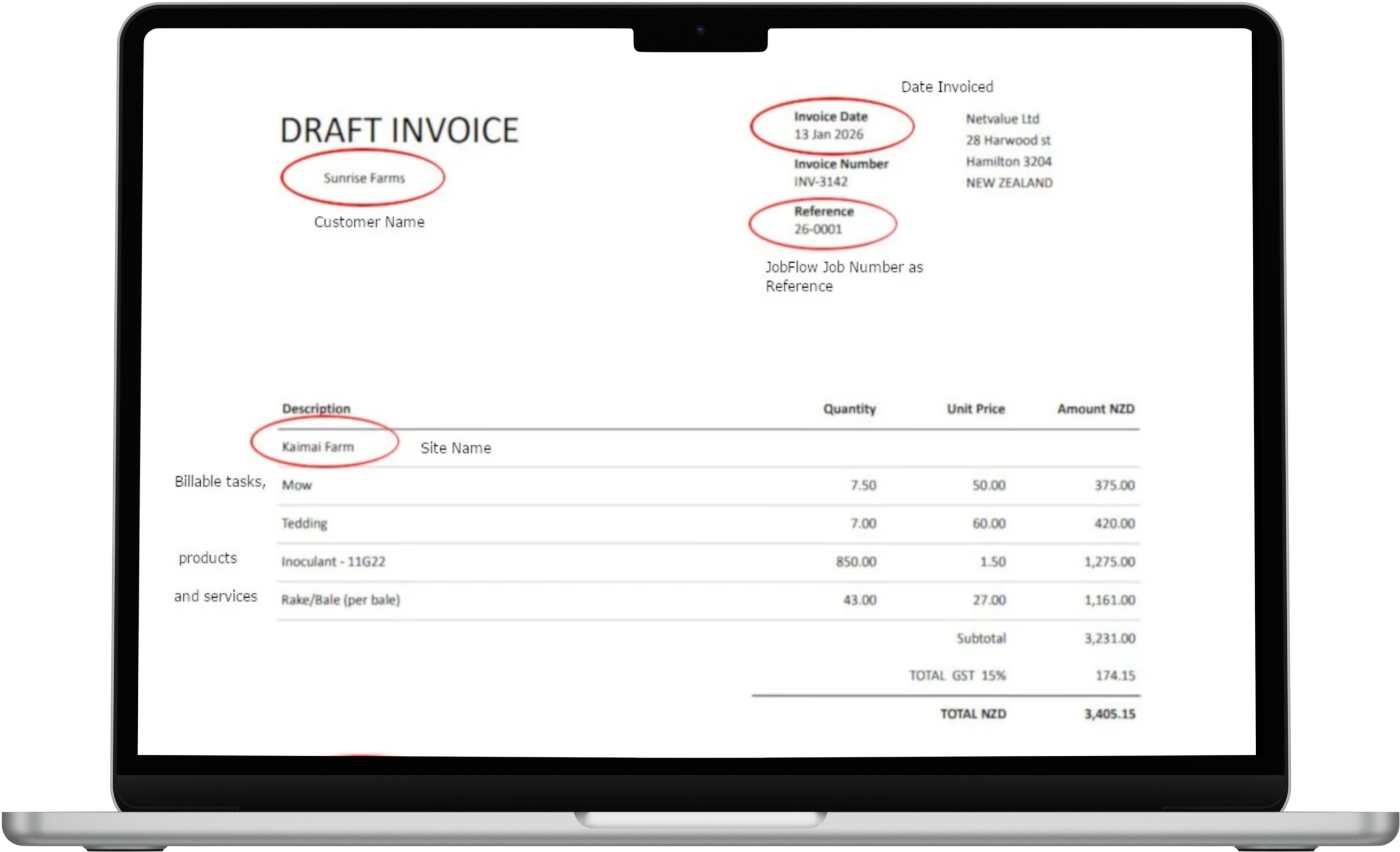Click the Mow line item
Viewport: 1400px width, 852px height.
296,485
